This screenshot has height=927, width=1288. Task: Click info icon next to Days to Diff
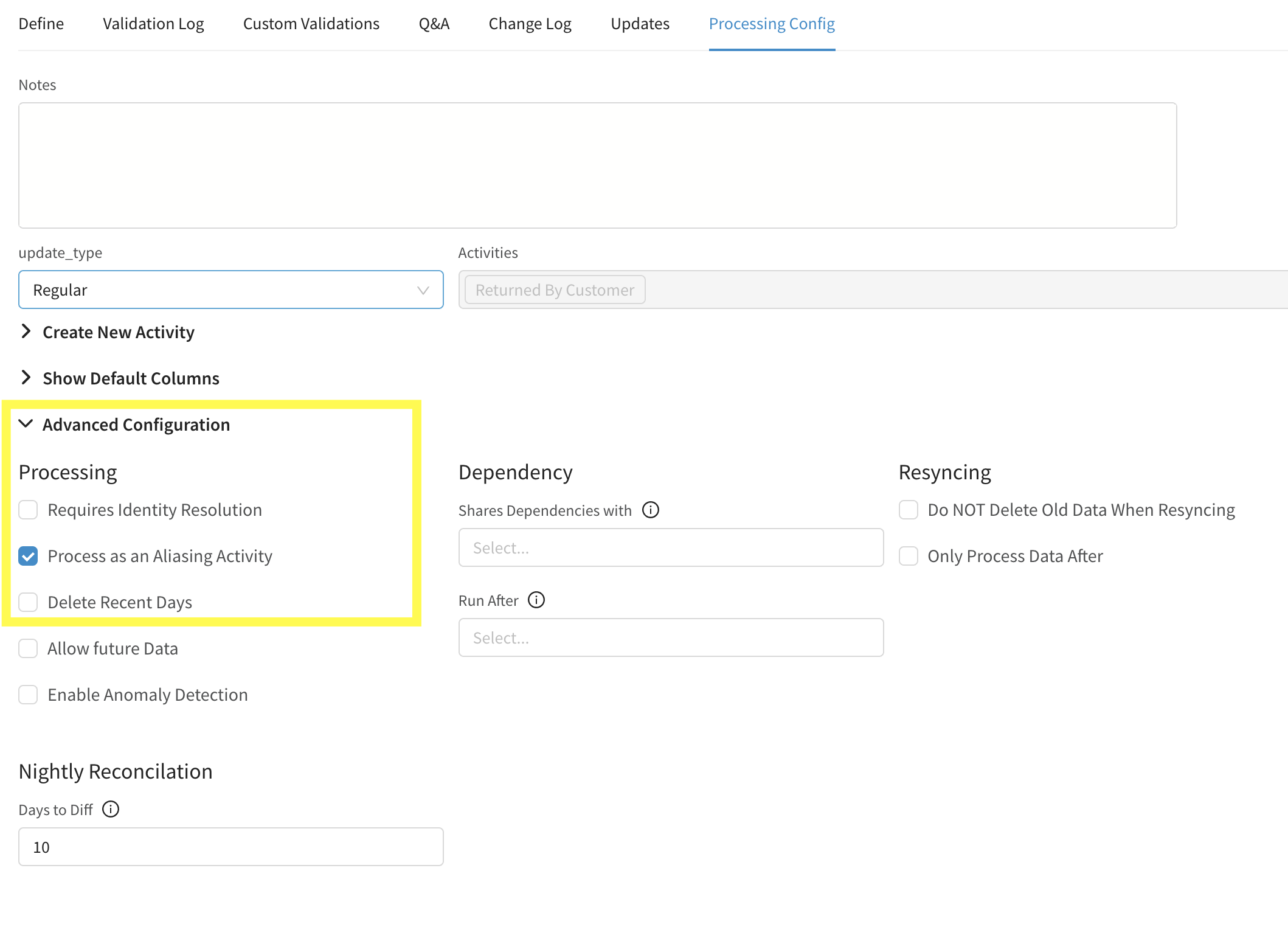(x=110, y=809)
